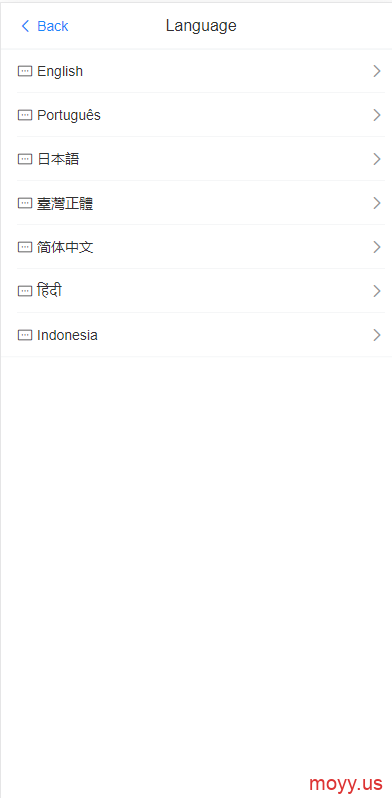Open the chevron on the Português row
This screenshot has height=798, width=392.
tap(377, 115)
